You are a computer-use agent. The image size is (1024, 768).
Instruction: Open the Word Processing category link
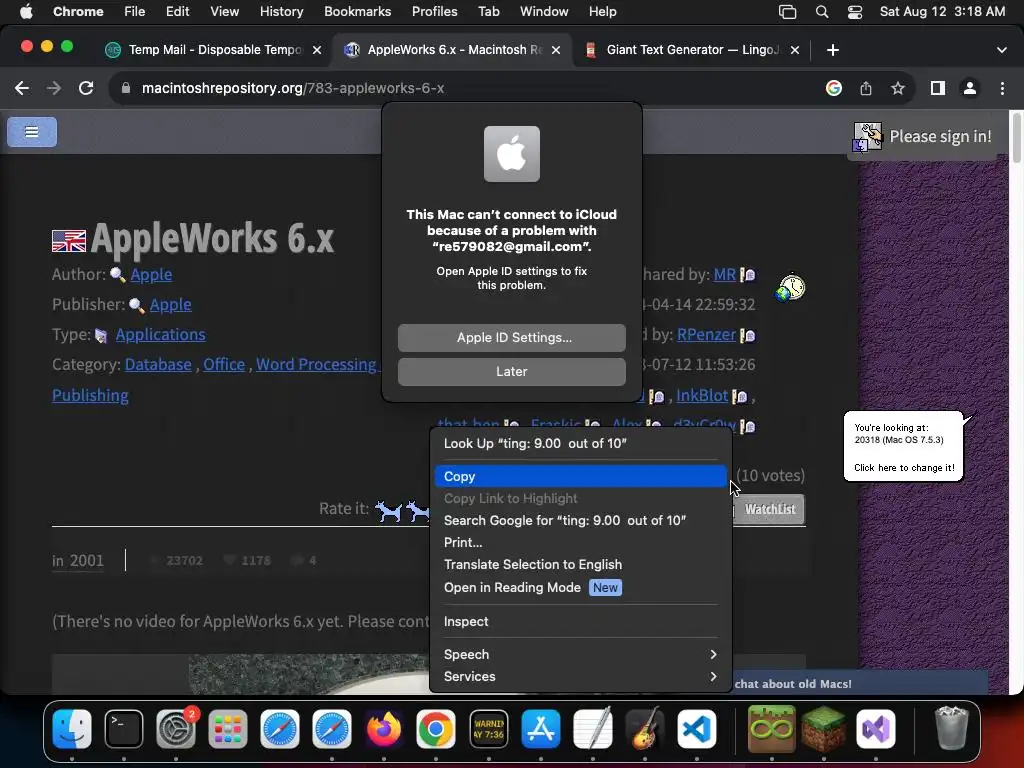(x=316, y=365)
